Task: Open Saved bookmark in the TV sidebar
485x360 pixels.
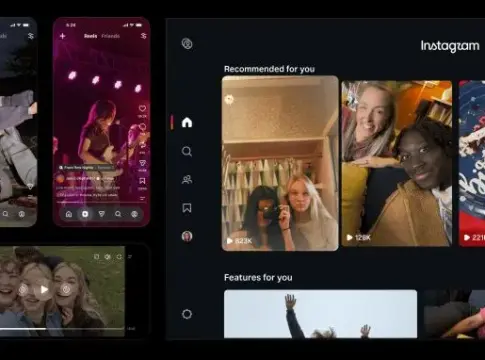Action: tap(187, 208)
